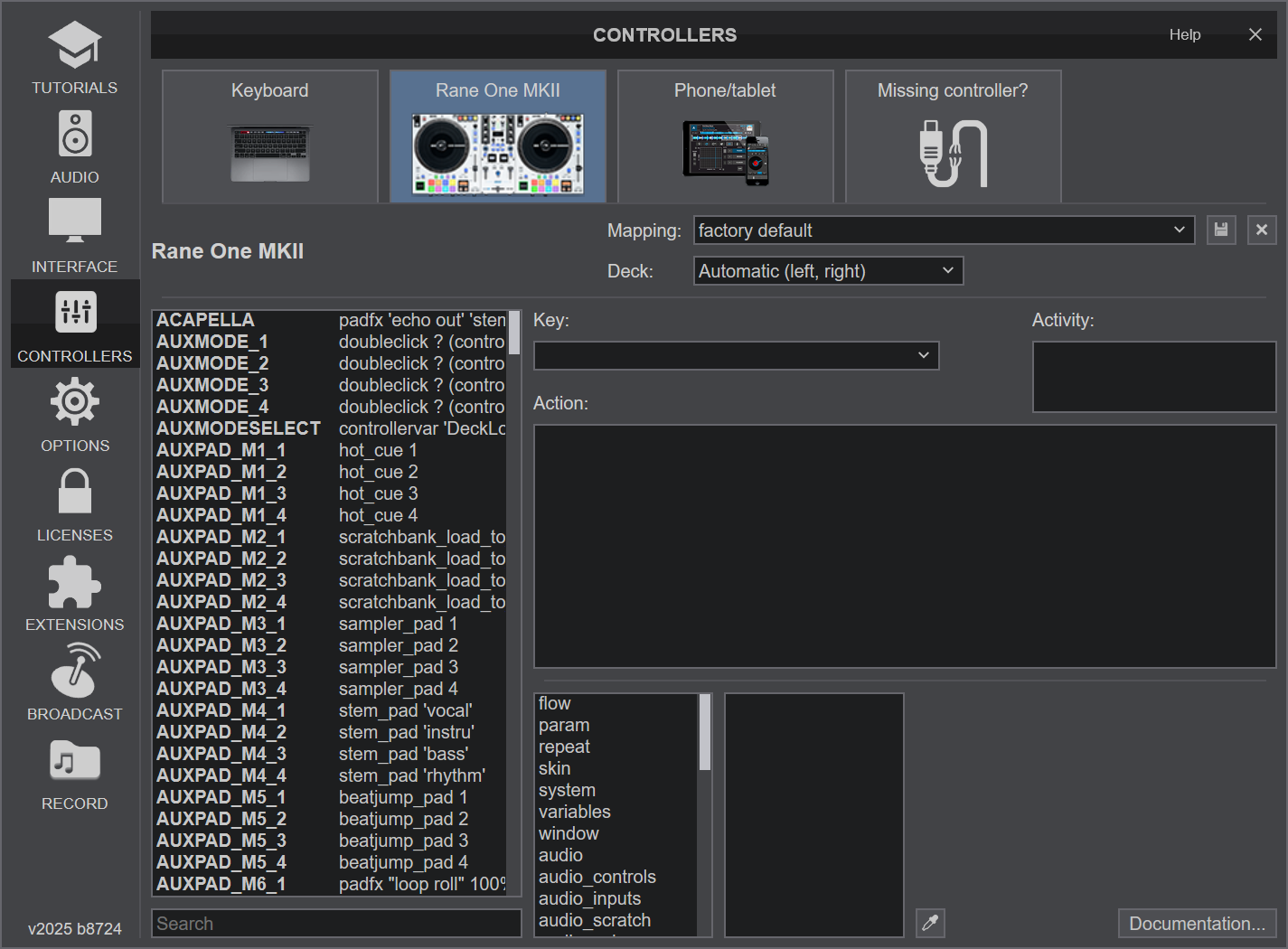Delete mapping with X icon
This screenshot has height=949, width=1288.
[1262, 230]
